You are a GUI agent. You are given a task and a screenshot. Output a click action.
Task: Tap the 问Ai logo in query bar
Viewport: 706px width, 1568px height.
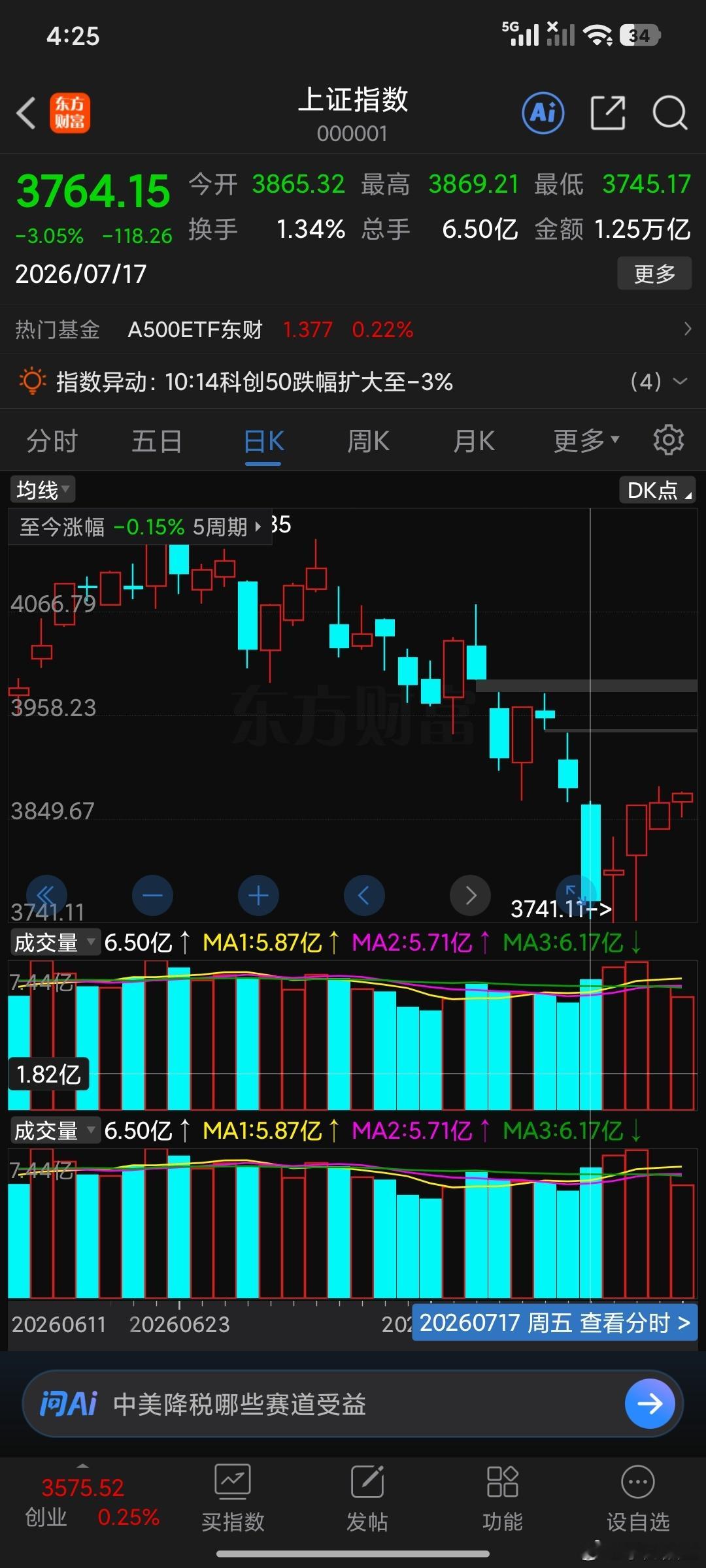68,1403
